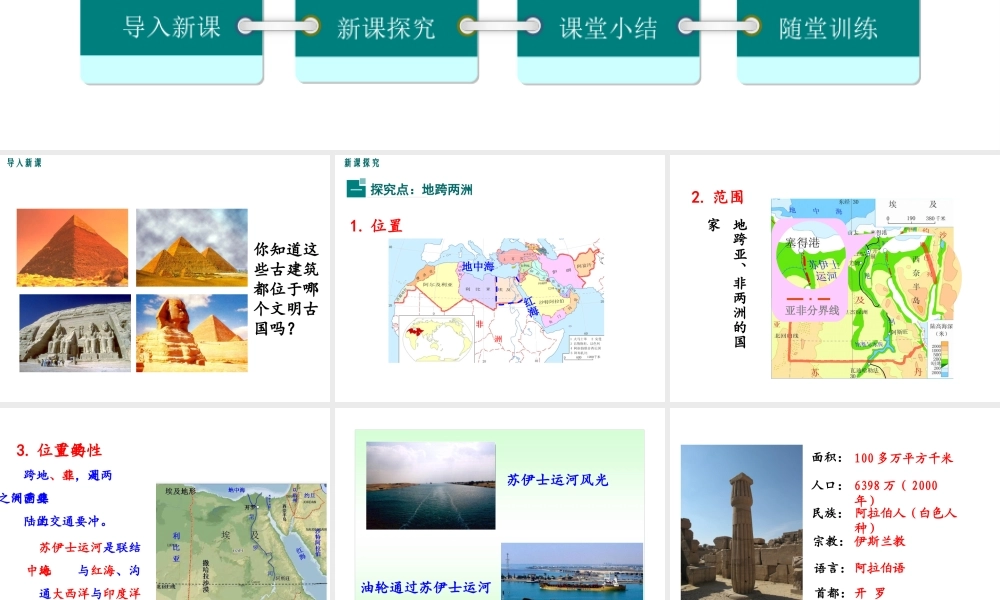Click the 宗教： label
Screen dimensions: 1000x600
tap(828, 541)
